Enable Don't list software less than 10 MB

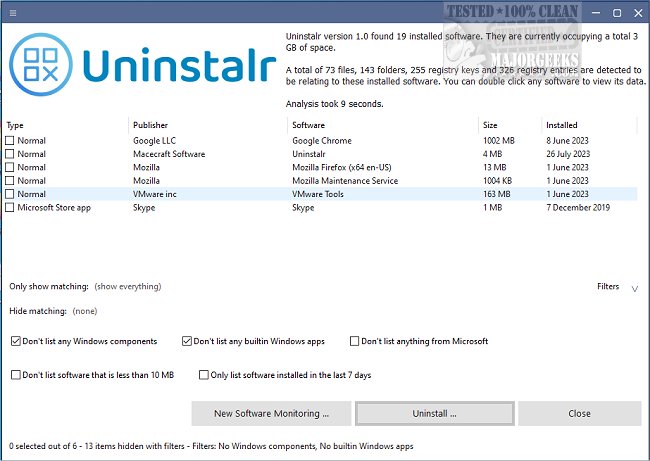point(16,375)
